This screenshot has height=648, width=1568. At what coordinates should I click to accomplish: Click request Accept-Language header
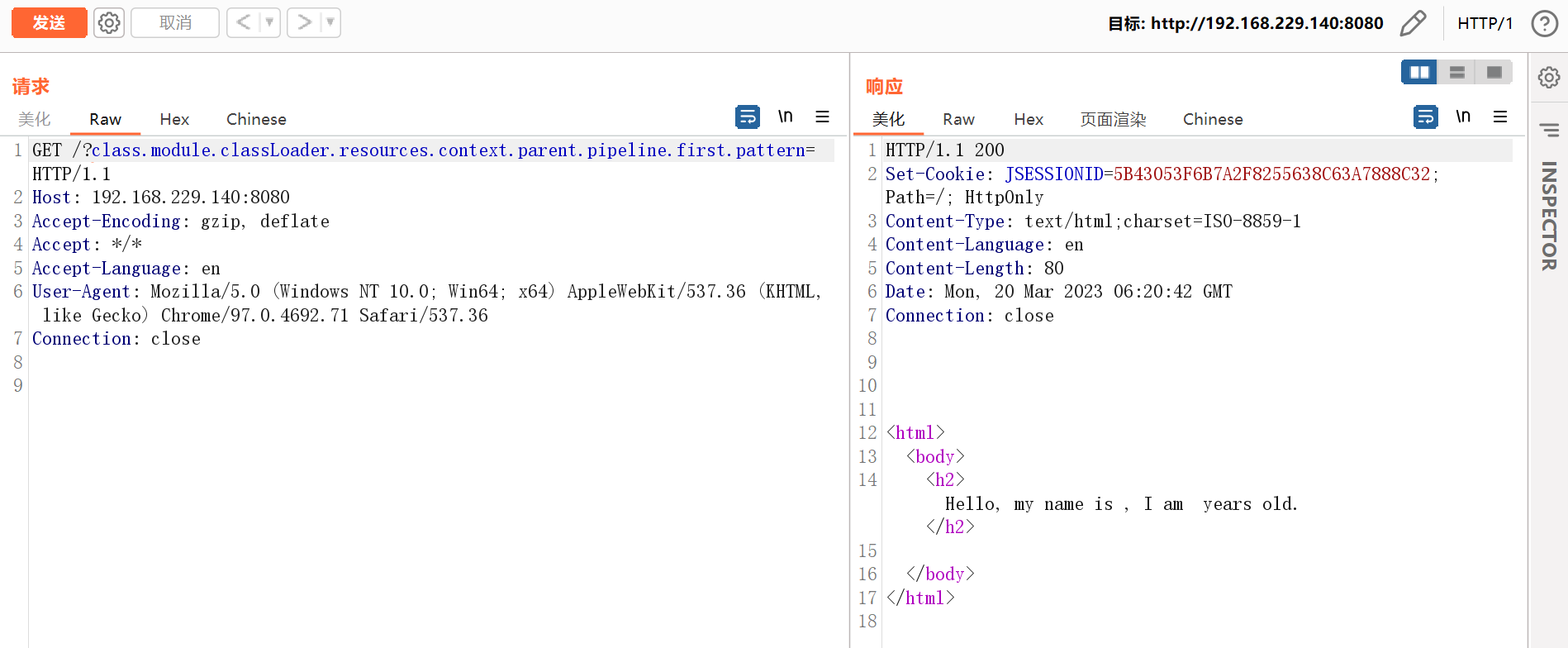tap(126, 269)
